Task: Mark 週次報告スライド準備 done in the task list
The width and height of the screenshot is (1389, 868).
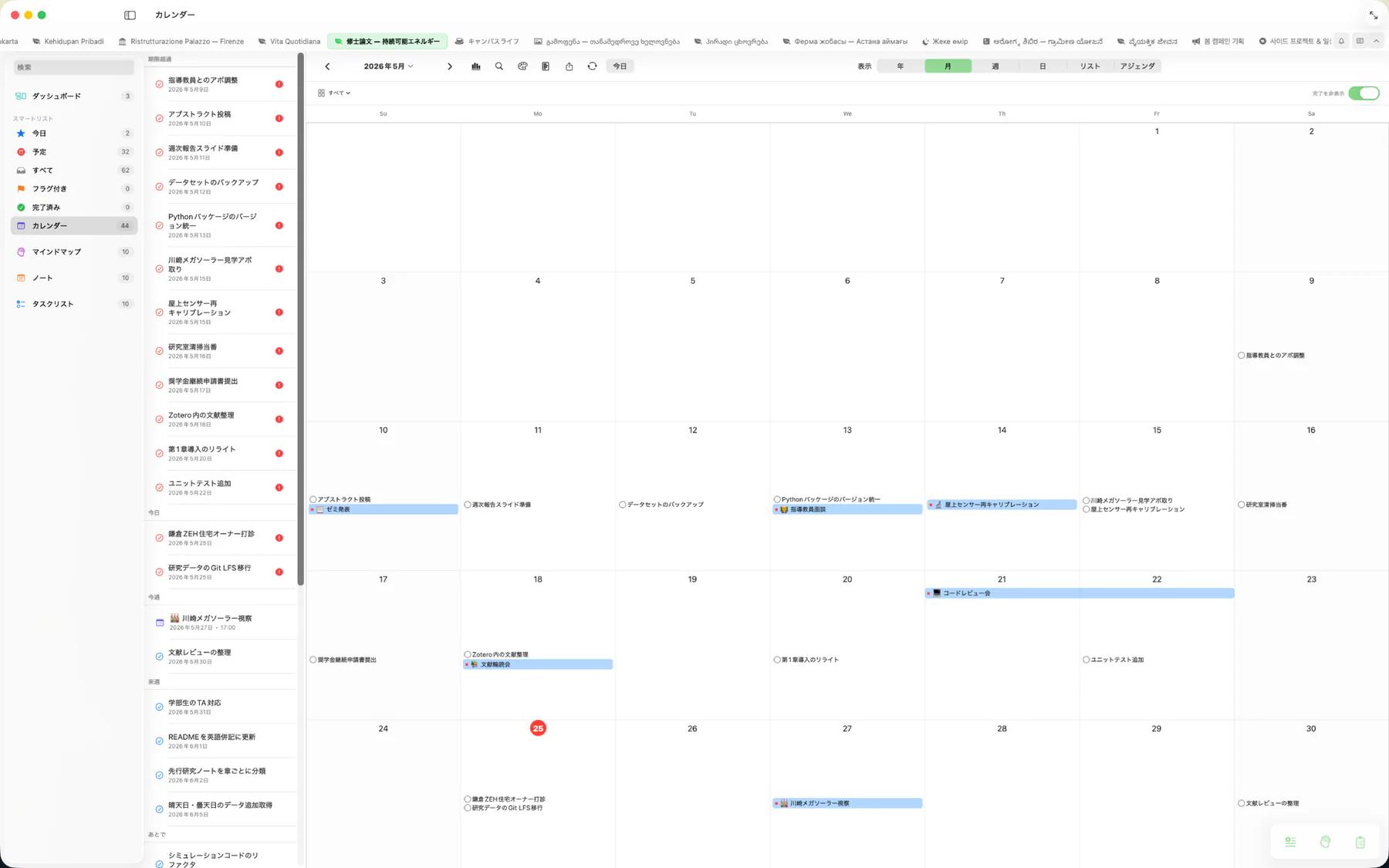Action: click(x=159, y=153)
